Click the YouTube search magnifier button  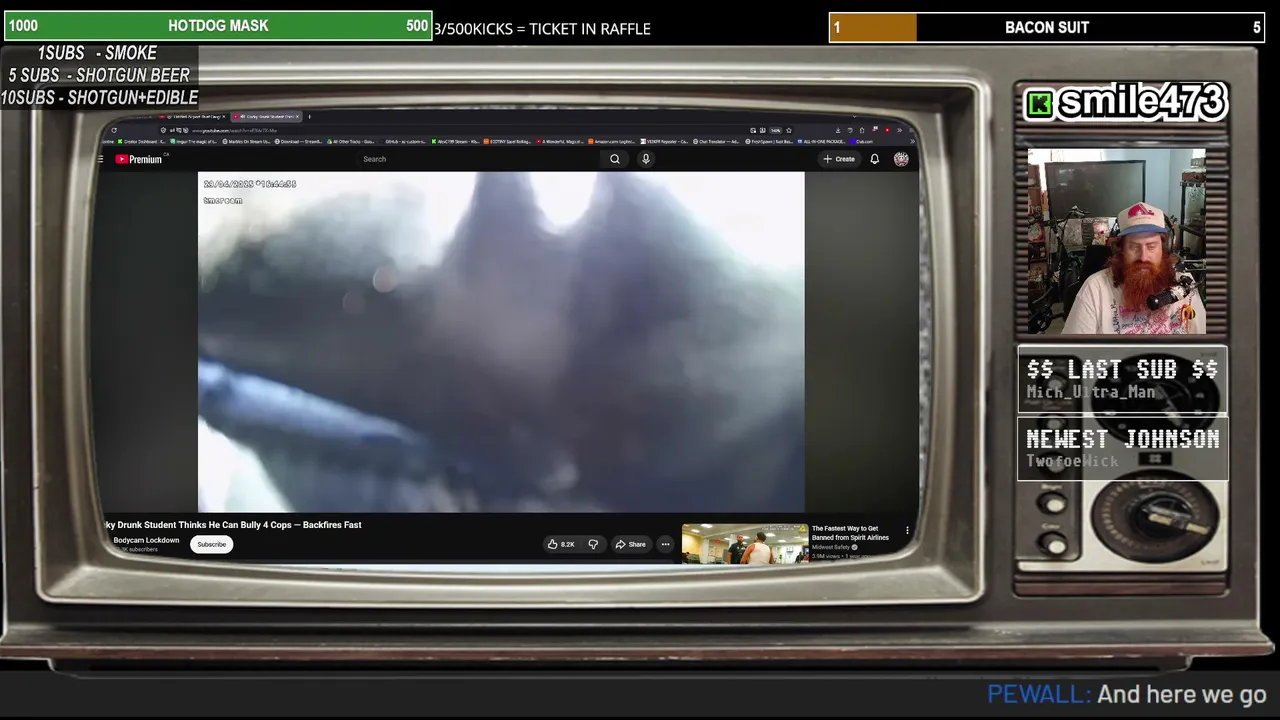(615, 159)
